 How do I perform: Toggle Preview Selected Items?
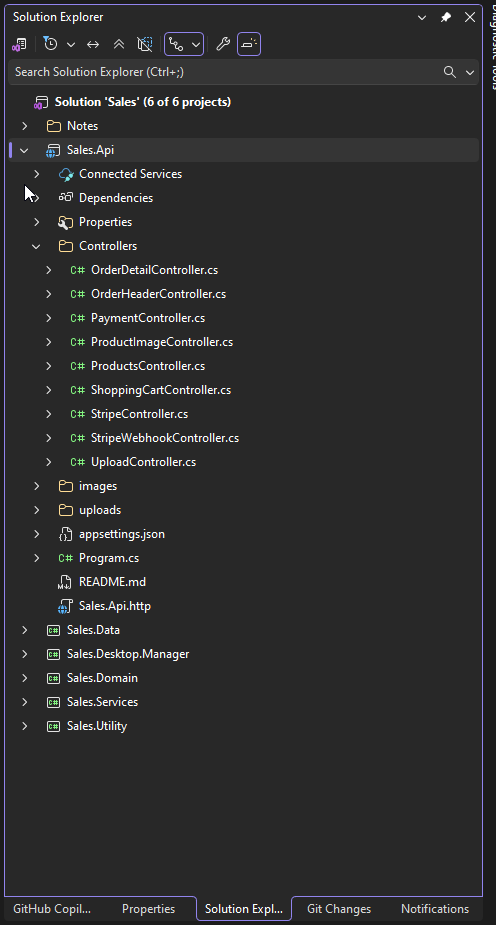(x=249, y=44)
